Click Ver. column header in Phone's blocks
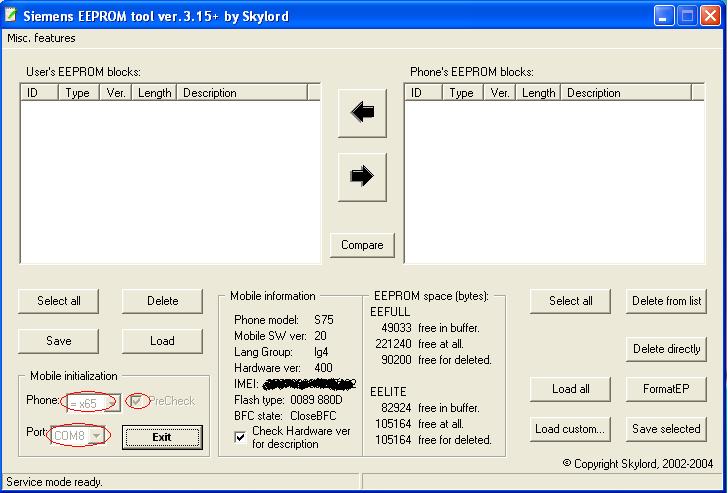 click(x=500, y=93)
